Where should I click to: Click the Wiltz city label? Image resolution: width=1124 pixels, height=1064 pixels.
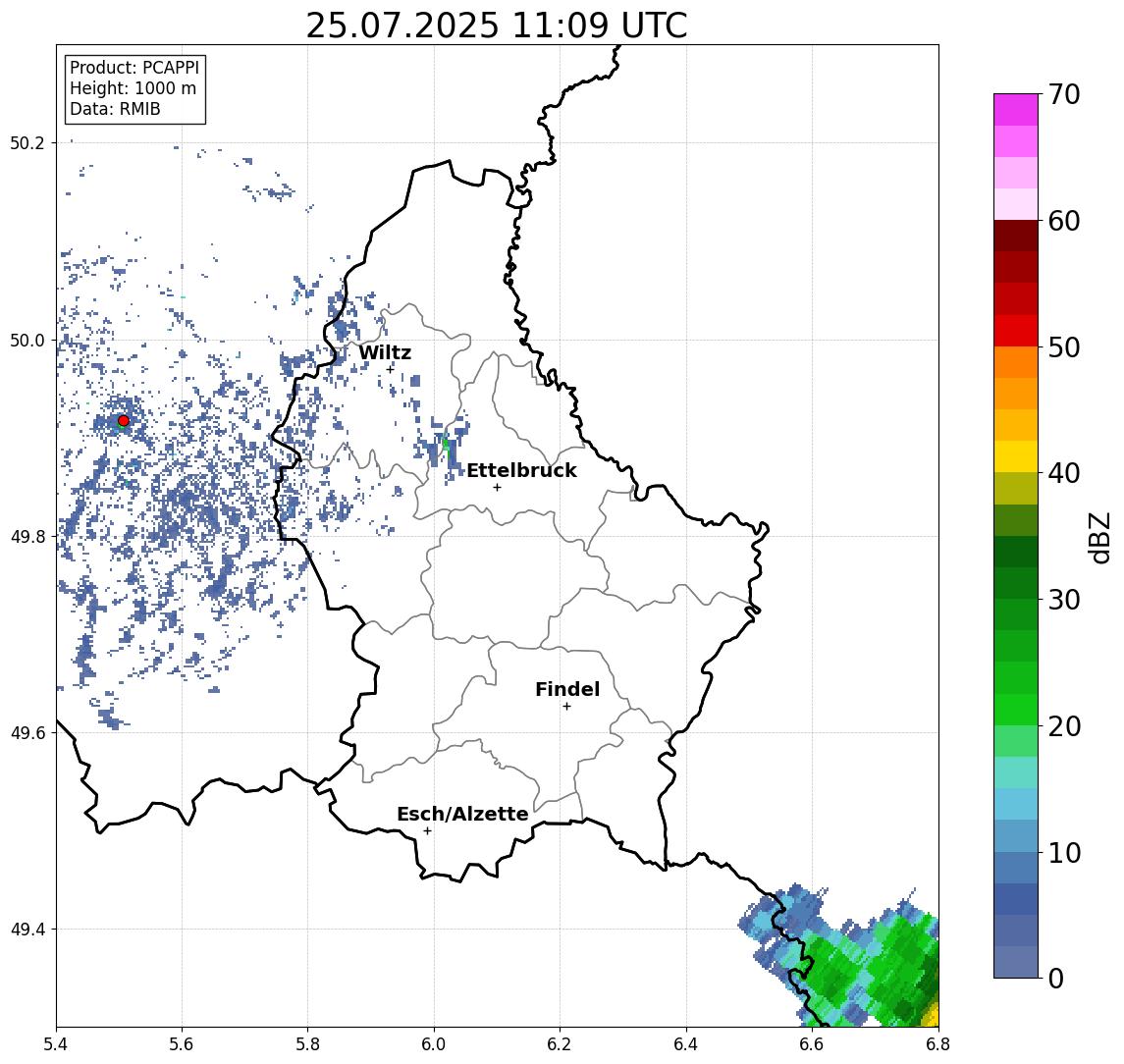coord(385,352)
